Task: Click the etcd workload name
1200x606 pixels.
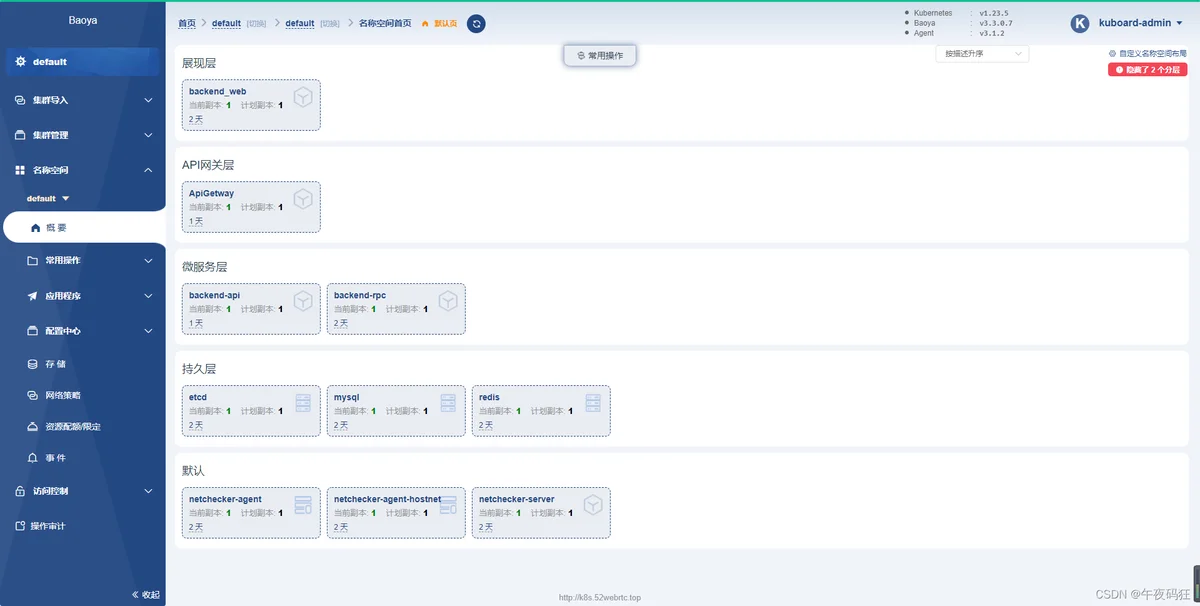Action: click(x=198, y=397)
